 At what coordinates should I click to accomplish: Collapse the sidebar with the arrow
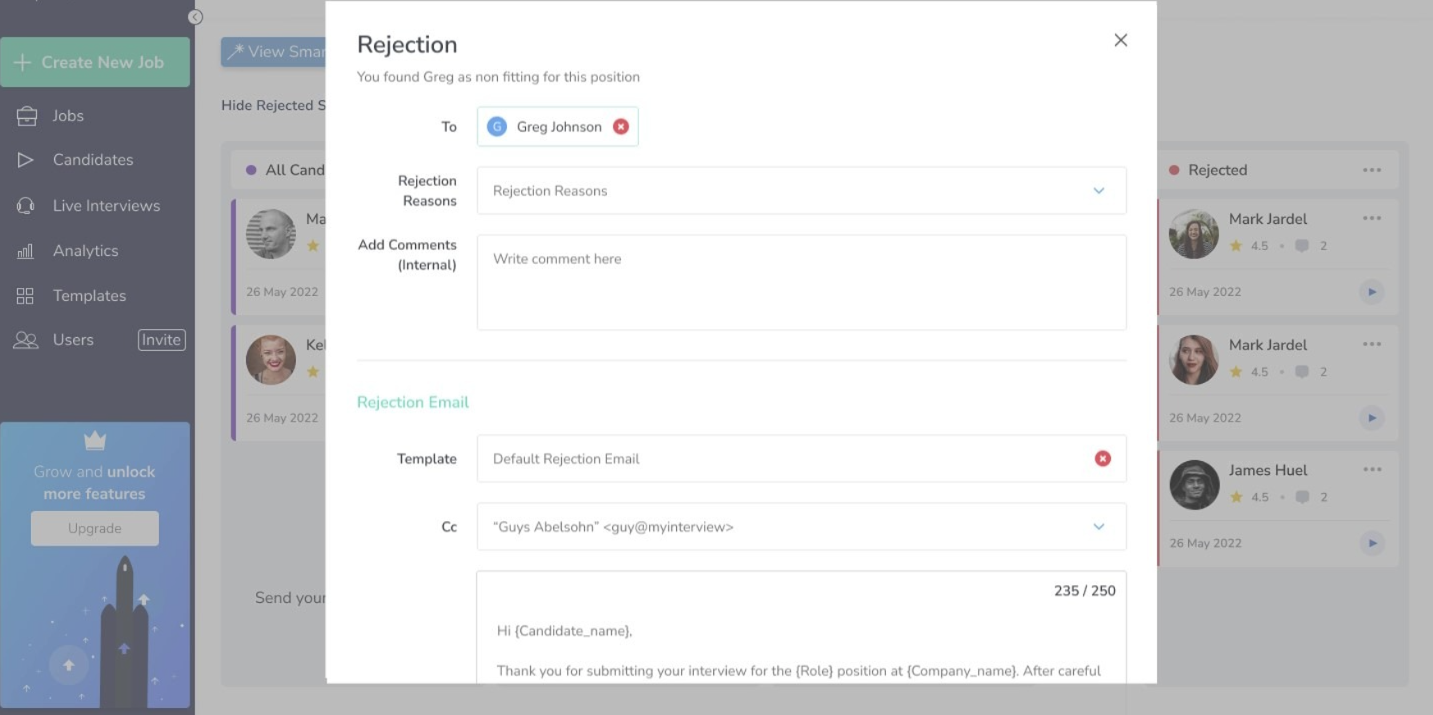(x=195, y=17)
